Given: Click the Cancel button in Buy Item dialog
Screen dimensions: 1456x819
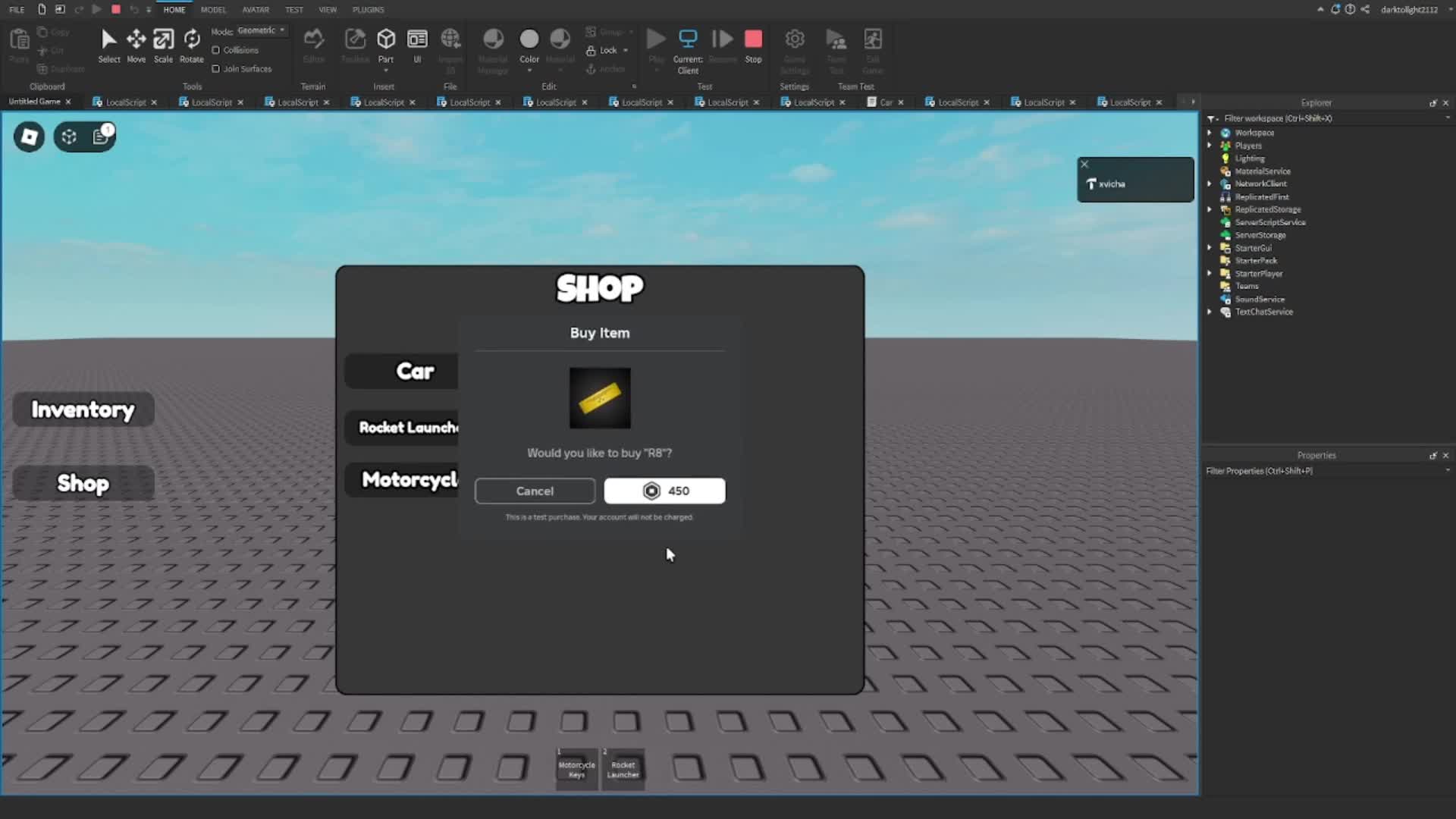Looking at the screenshot, I should click(535, 491).
